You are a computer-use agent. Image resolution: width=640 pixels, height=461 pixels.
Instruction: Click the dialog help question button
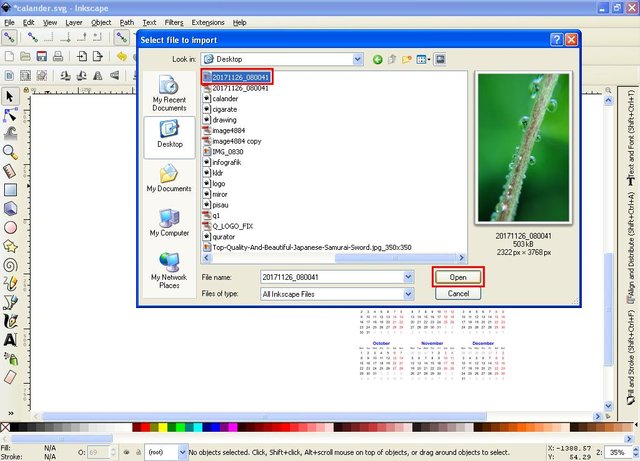(x=556, y=40)
